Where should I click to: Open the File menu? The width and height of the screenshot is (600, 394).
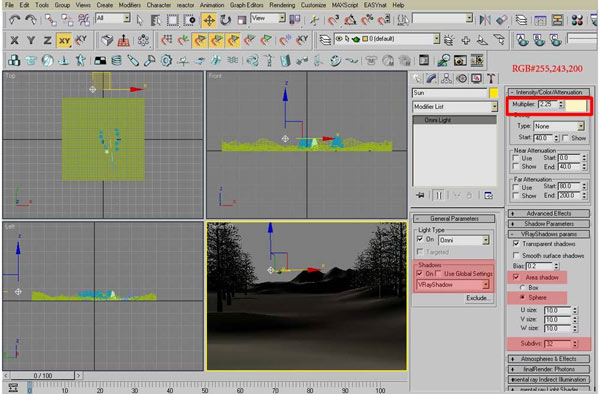tap(9, 5)
